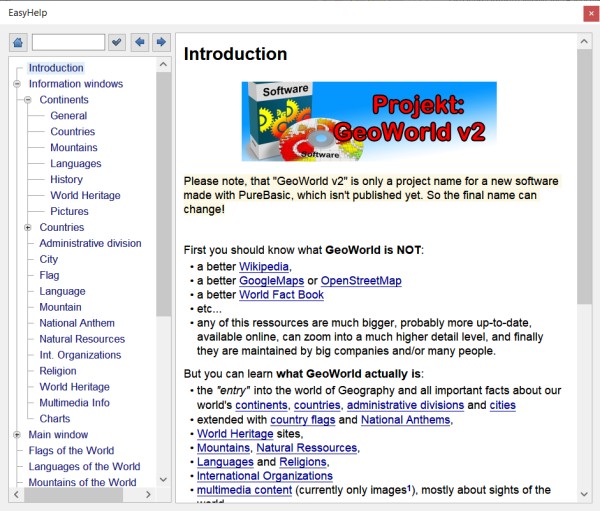Click tree panel scroll down arrow
Image resolution: width=600 pixels, height=511 pixels.
pos(163,480)
